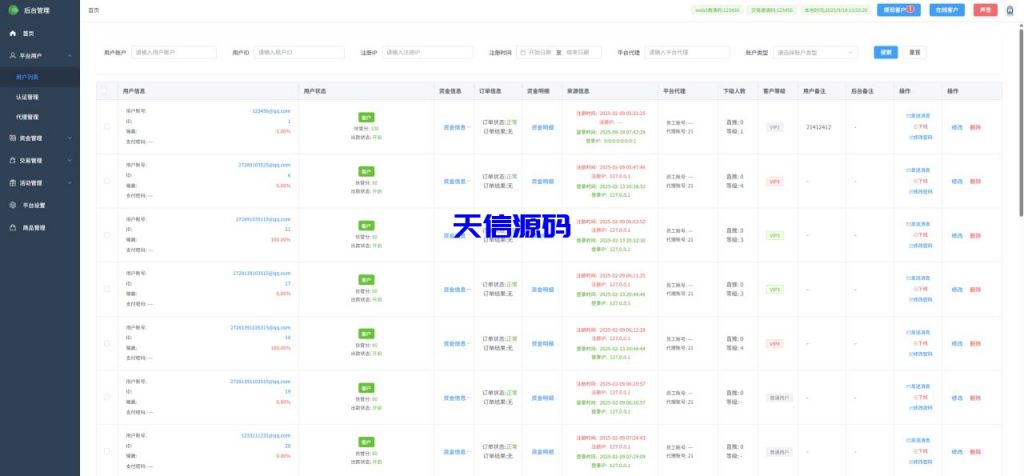Open 认证管理 in the sidebar
The image size is (1024, 476).
point(28,97)
